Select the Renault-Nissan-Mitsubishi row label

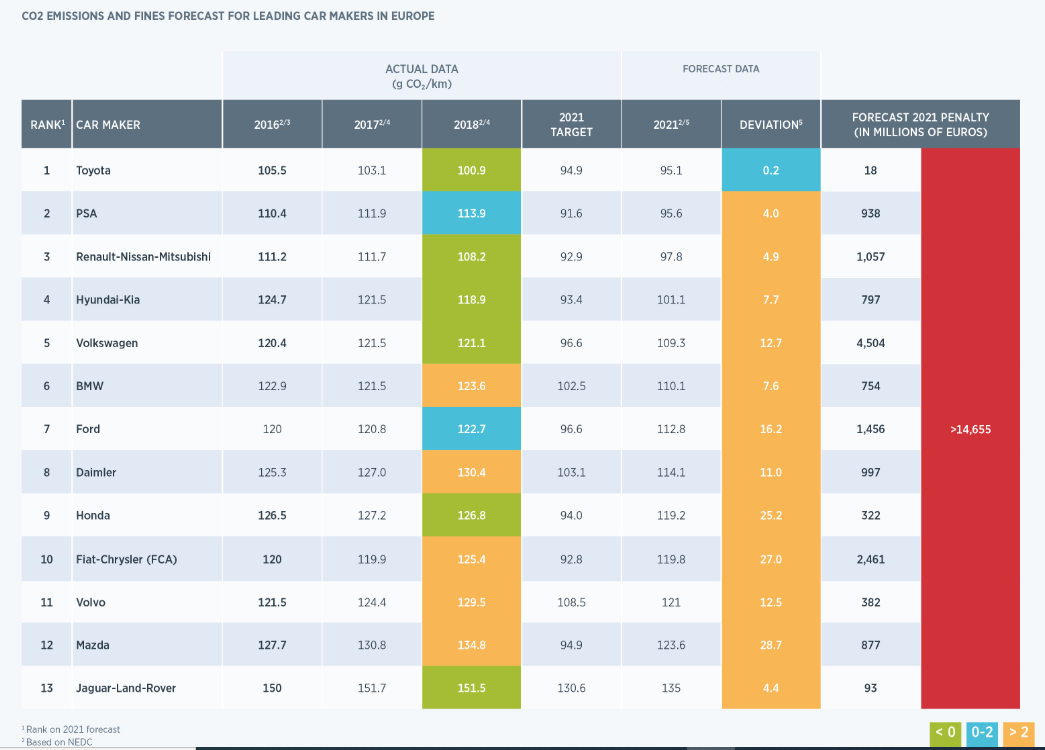click(143, 257)
